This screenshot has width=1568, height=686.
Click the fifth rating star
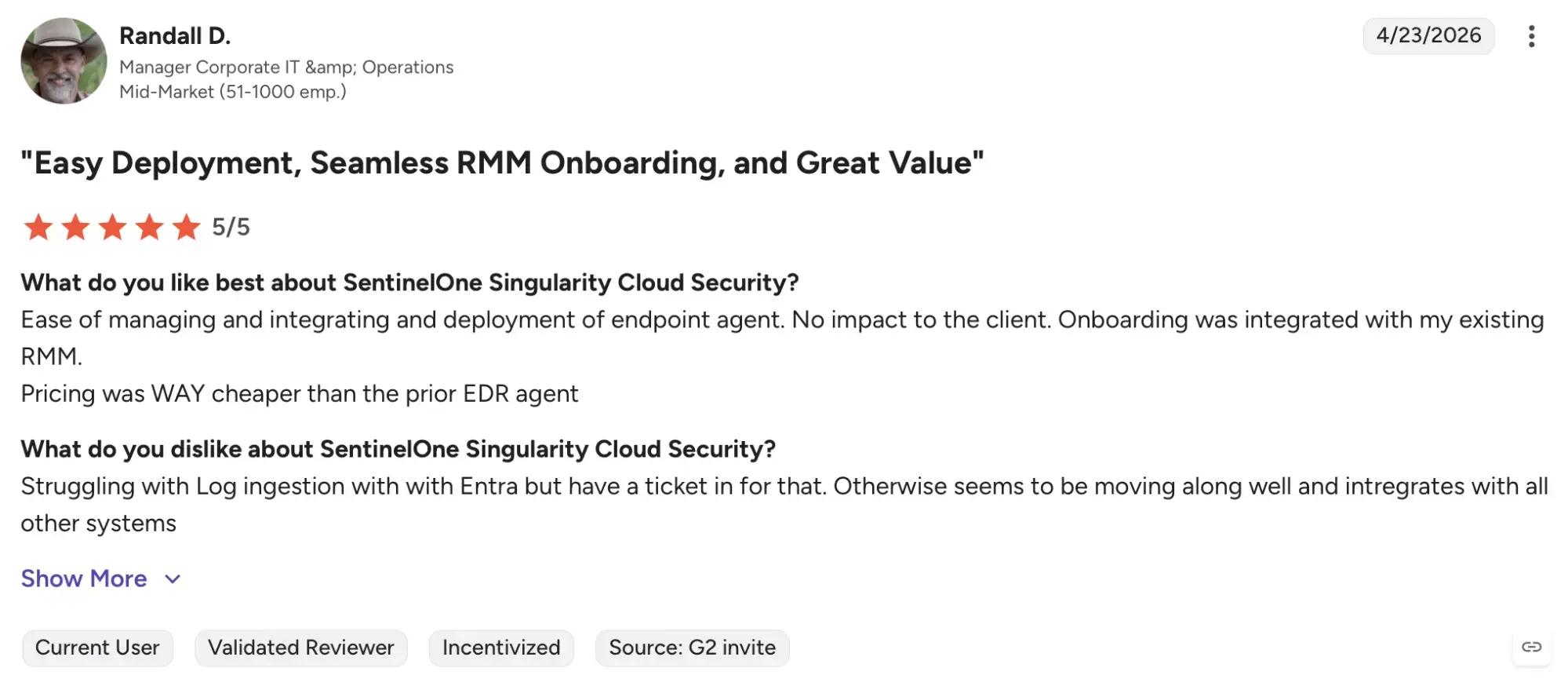(x=186, y=227)
